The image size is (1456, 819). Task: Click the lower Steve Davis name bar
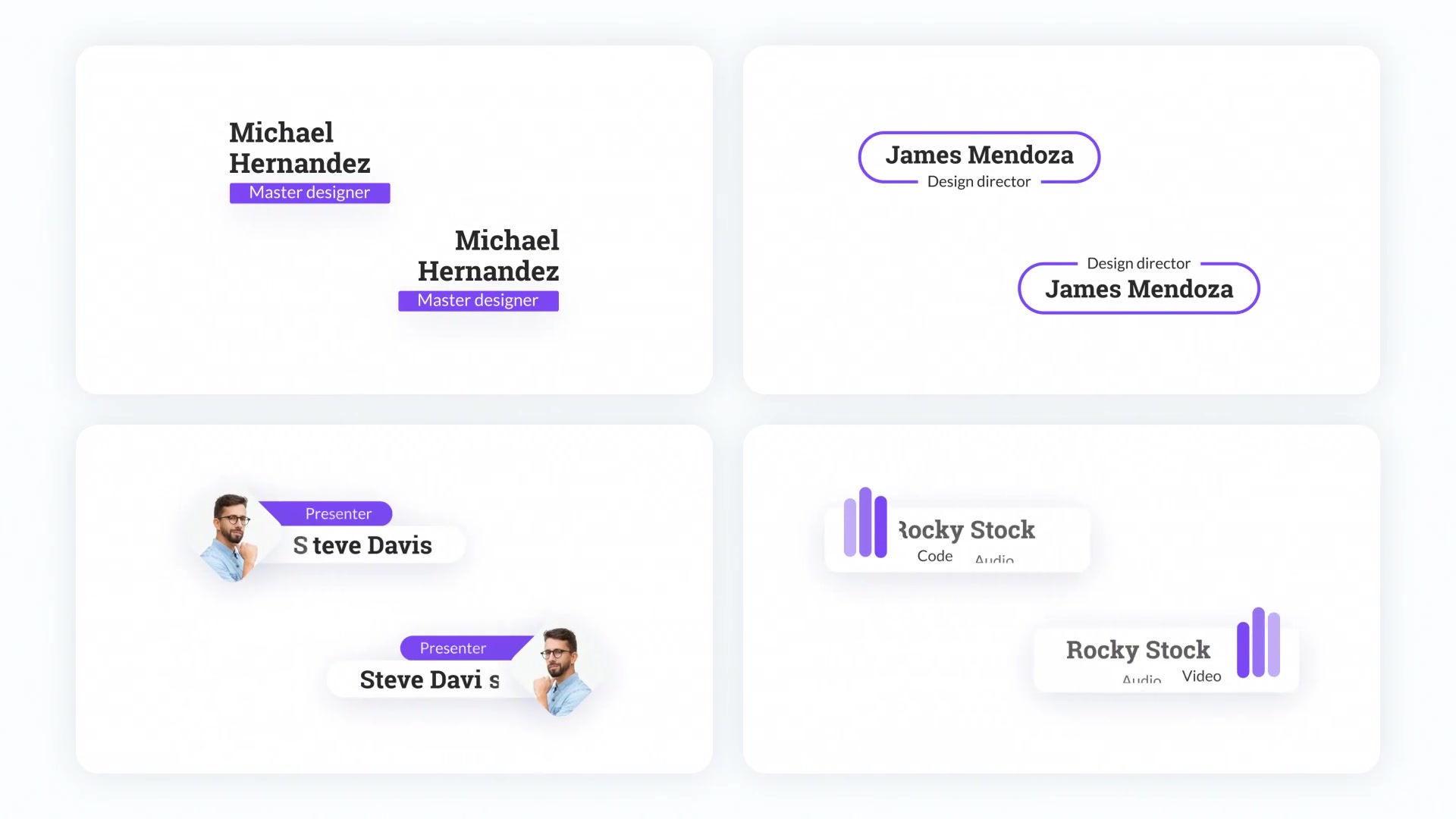pos(431,679)
